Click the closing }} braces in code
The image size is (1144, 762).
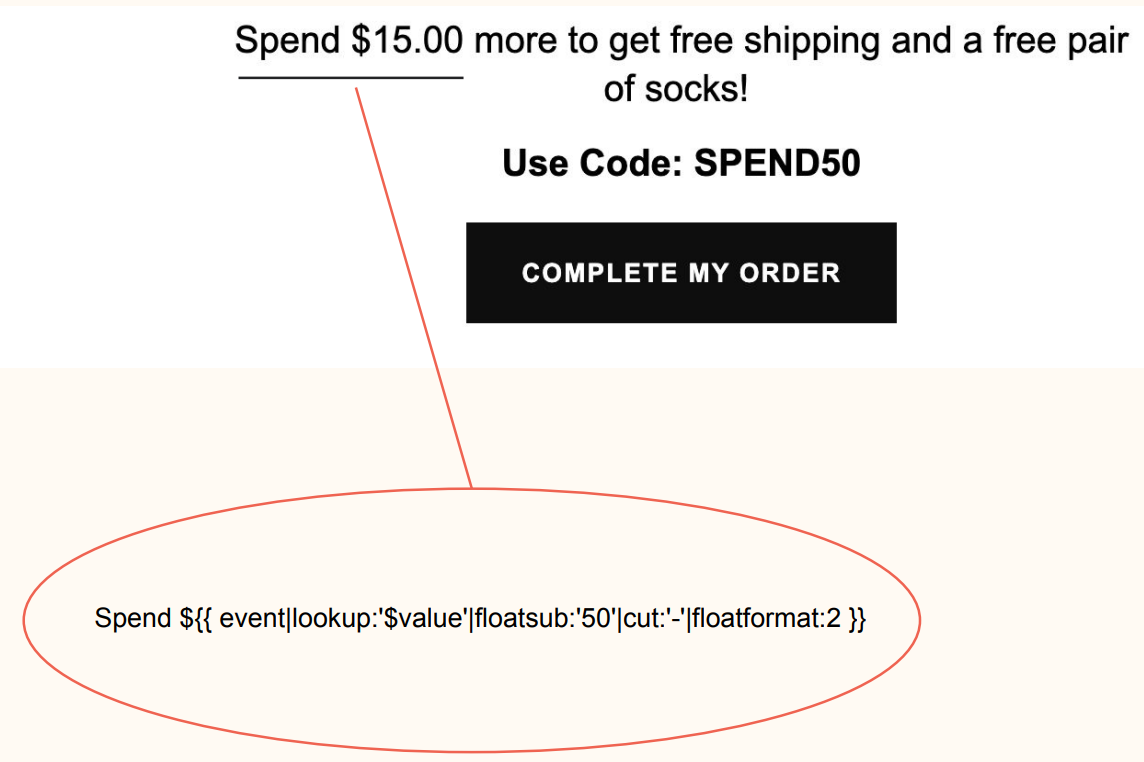tap(857, 619)
